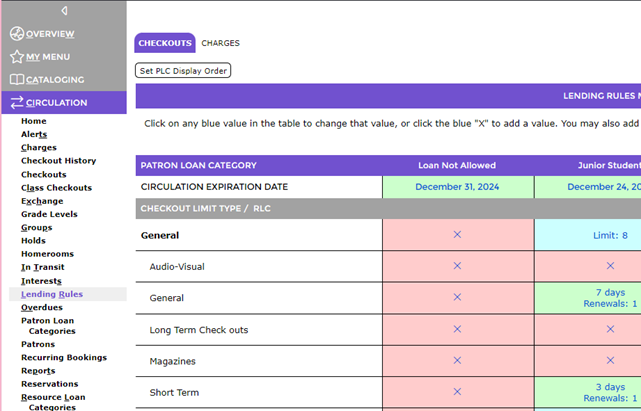Open Grade Levels
This screenshot has height=411, width=641.
pos(49,214)
